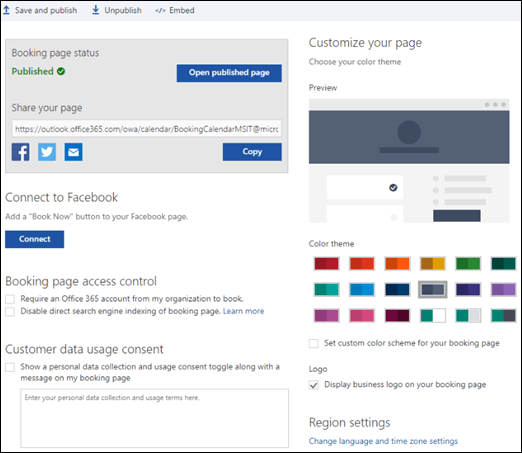Open published page button
The image size is (522, 453).
click(229, 73)
